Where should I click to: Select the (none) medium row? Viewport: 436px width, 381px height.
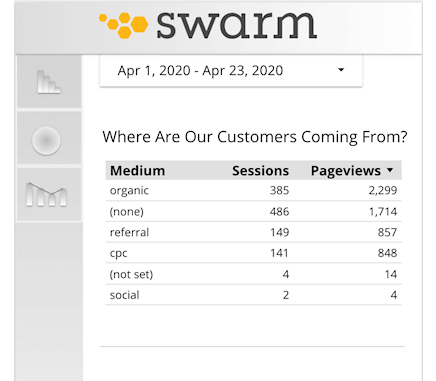[253, 211]
